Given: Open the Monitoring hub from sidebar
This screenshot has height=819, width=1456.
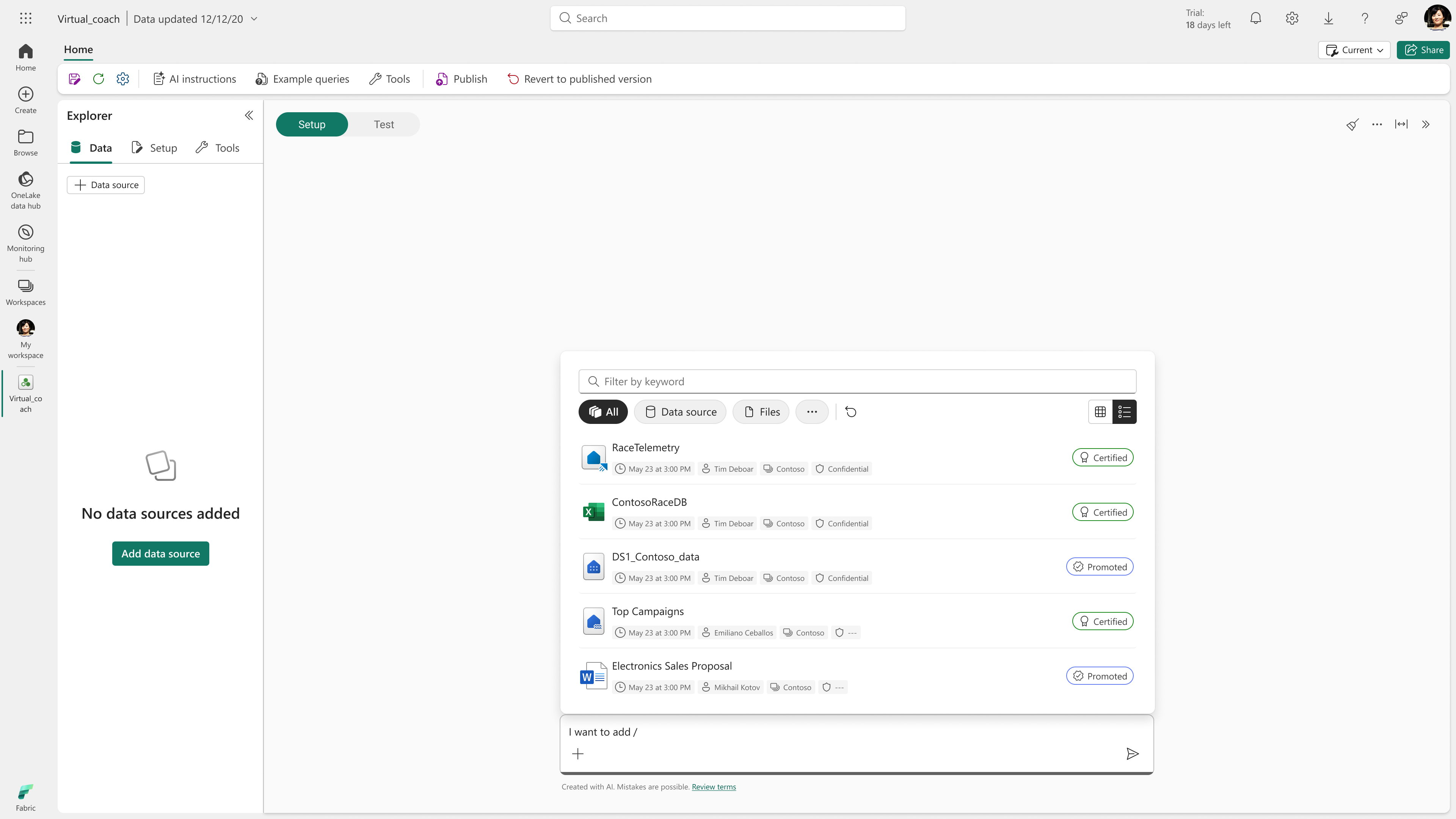Looking at the screenshot, I should (x=25, y=243).
